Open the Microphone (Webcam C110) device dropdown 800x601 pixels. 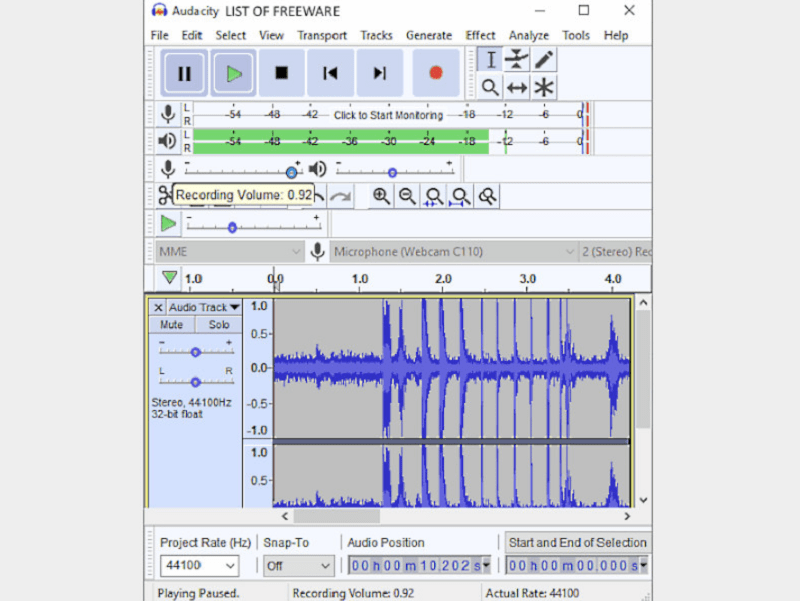click(x=453, y=252)
